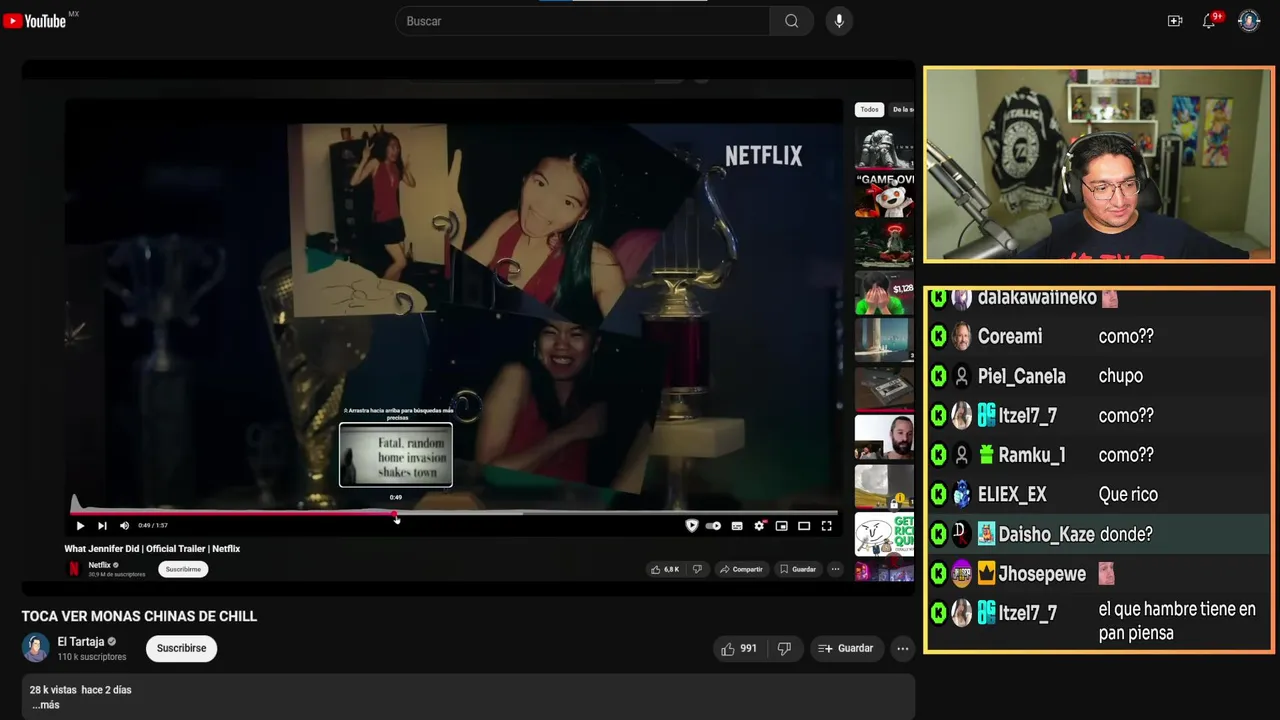
Task: Play the Netflix trailer in inner player
Action: [80, 525]
